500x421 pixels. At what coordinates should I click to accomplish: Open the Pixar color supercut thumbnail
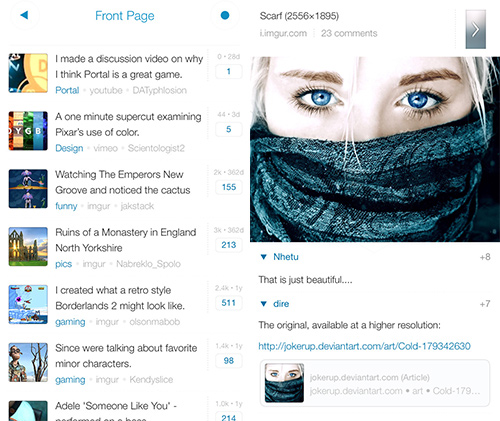[x=28, y=131]
